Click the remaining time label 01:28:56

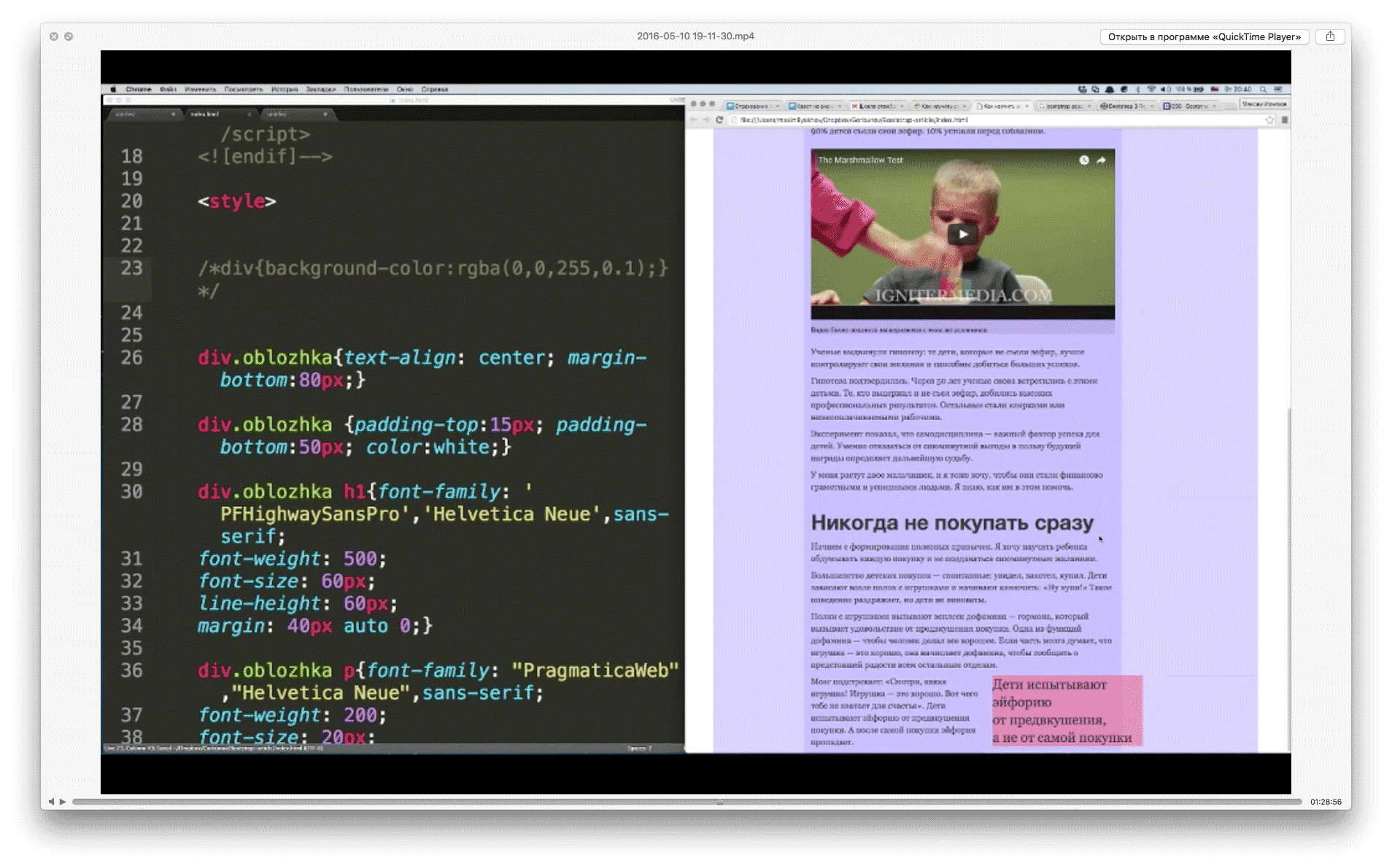coord(1325,802)
